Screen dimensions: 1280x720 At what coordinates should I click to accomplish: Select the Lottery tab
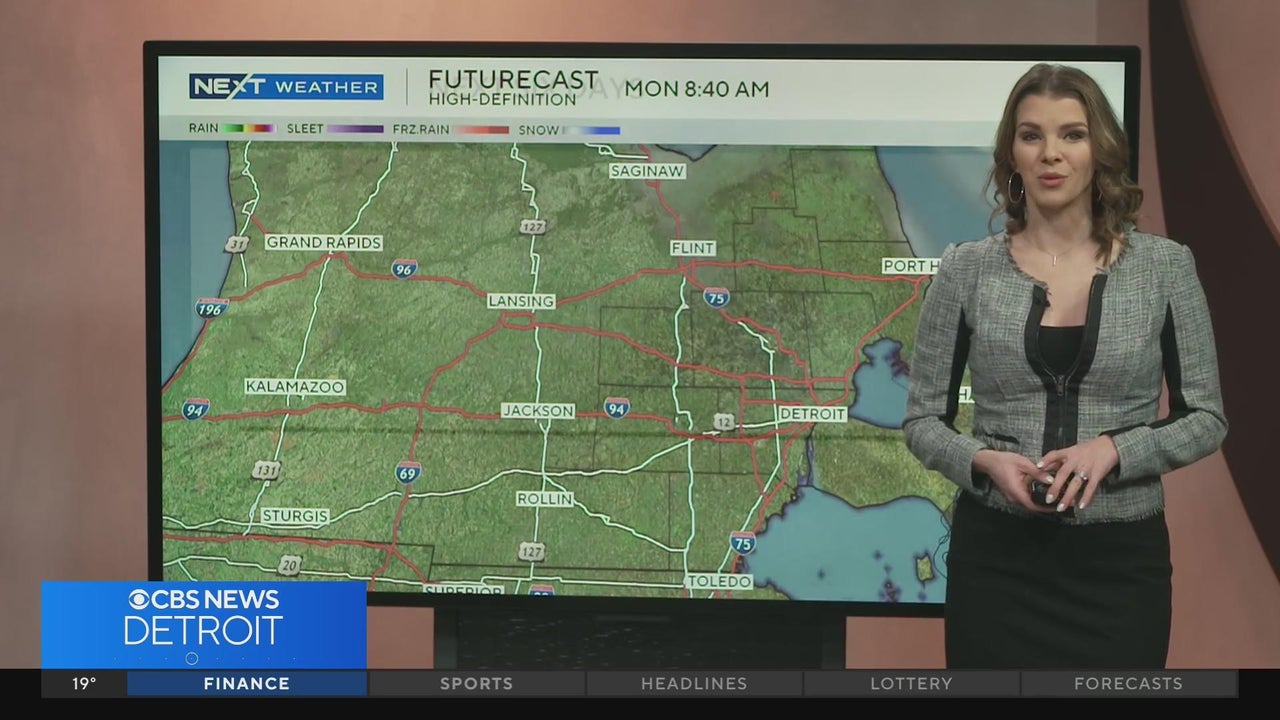(x=910, y=684)
